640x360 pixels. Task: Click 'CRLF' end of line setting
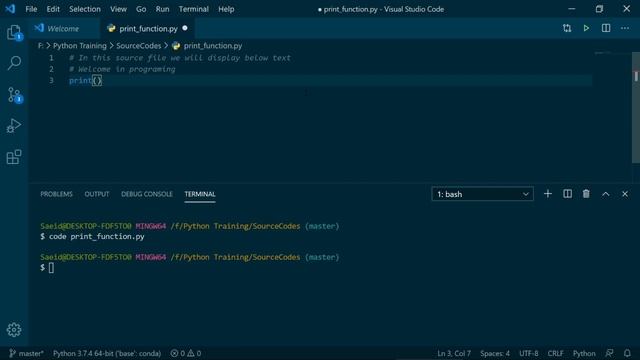coord(555,353)
